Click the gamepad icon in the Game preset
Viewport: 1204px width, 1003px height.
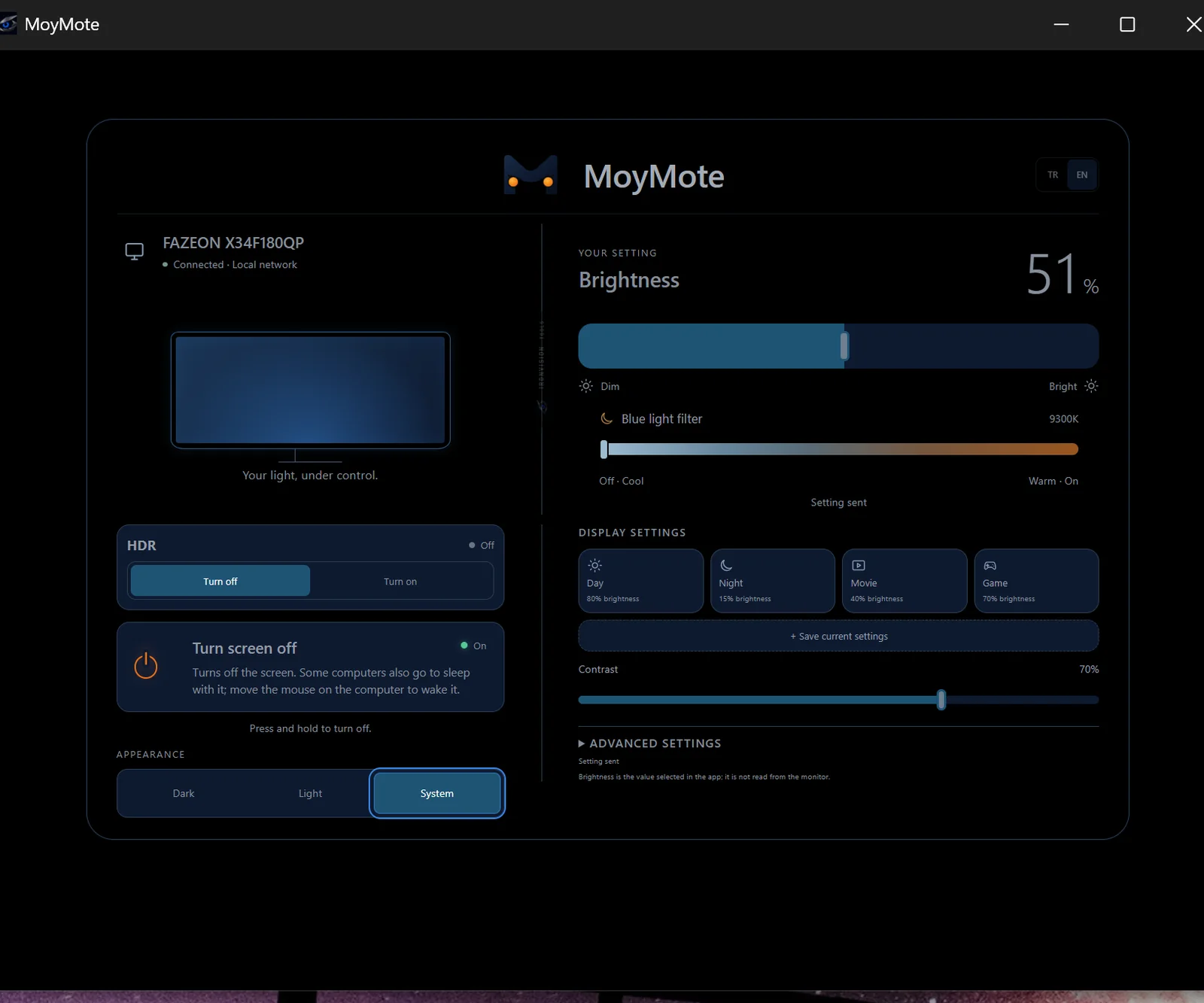990,565
